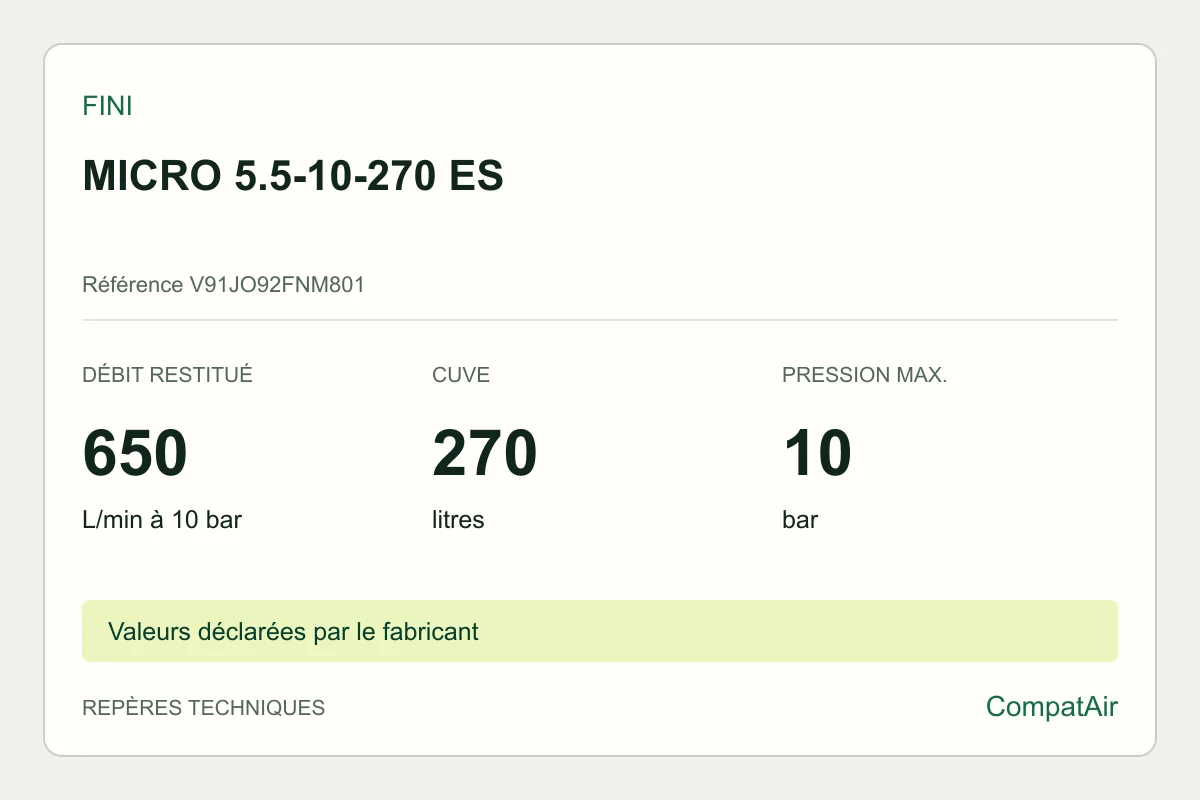The image size is (1200, 800).
Task: Click the bar unit under pressure
Action: [800, 520]
